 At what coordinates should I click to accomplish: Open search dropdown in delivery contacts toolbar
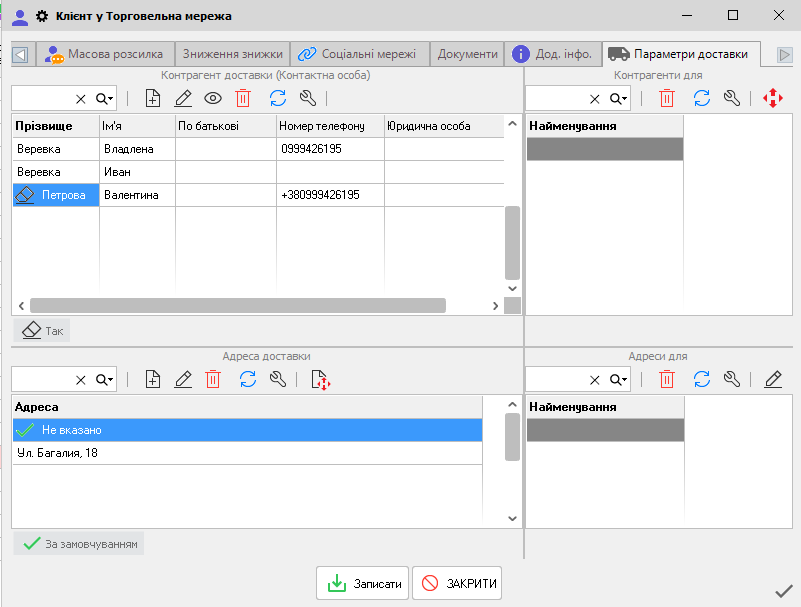coord(105,98)
